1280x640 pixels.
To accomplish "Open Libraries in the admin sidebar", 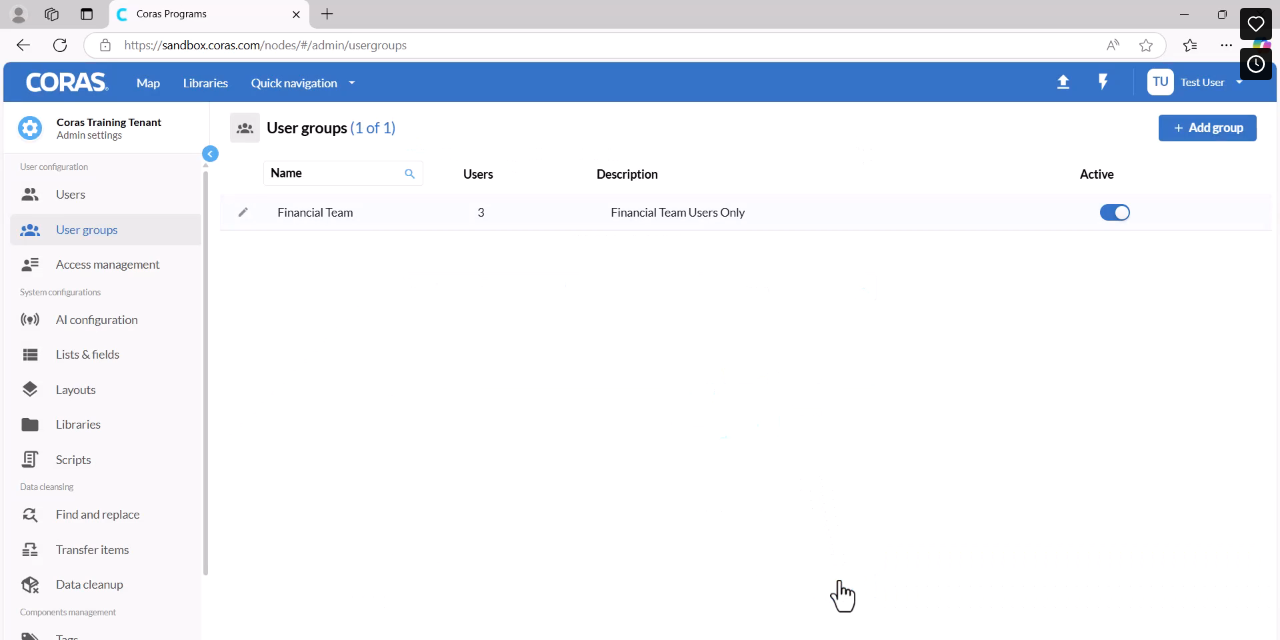I will tap(106, 425).
